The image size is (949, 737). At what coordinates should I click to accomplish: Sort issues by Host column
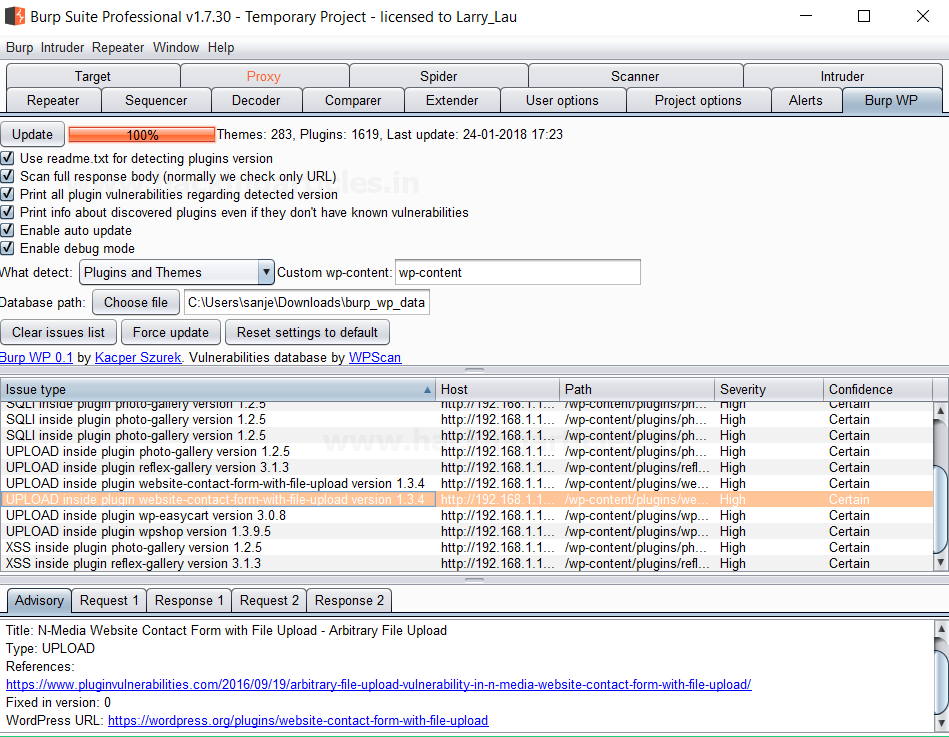[497, 390]
